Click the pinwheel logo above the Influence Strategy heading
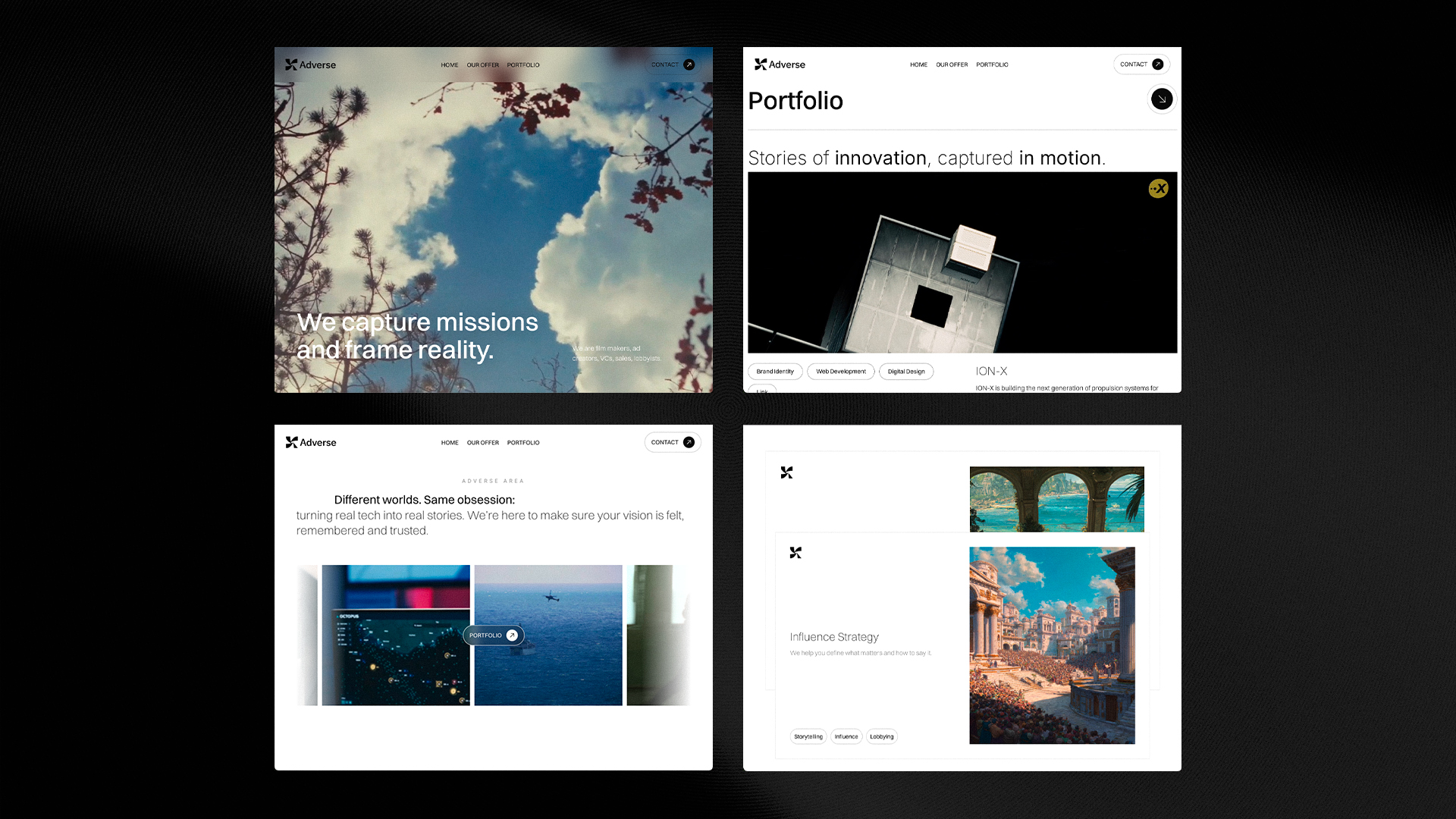The image size is (1456, 819). (795, 553)
